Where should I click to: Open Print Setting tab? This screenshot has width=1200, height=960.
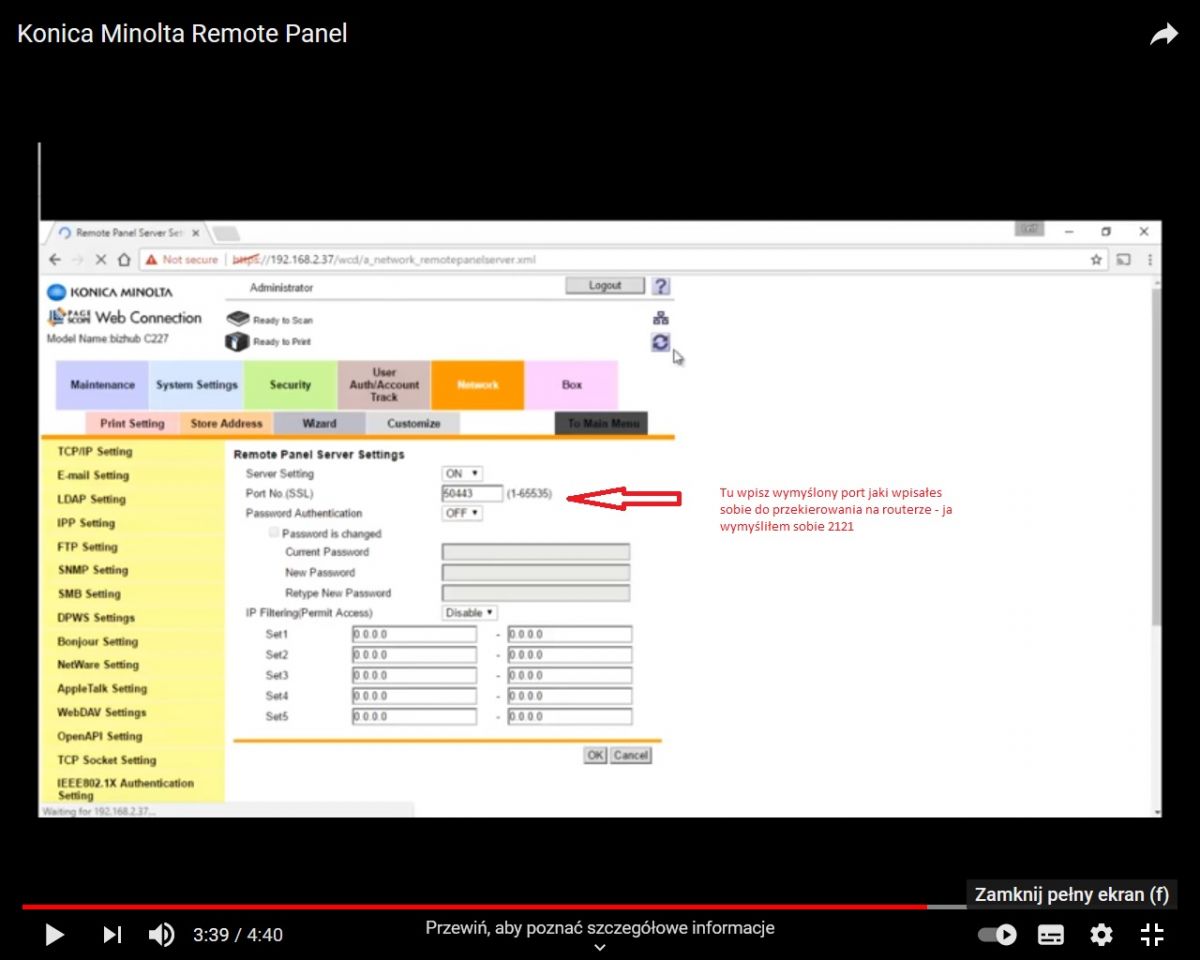(x=132, y=424)
